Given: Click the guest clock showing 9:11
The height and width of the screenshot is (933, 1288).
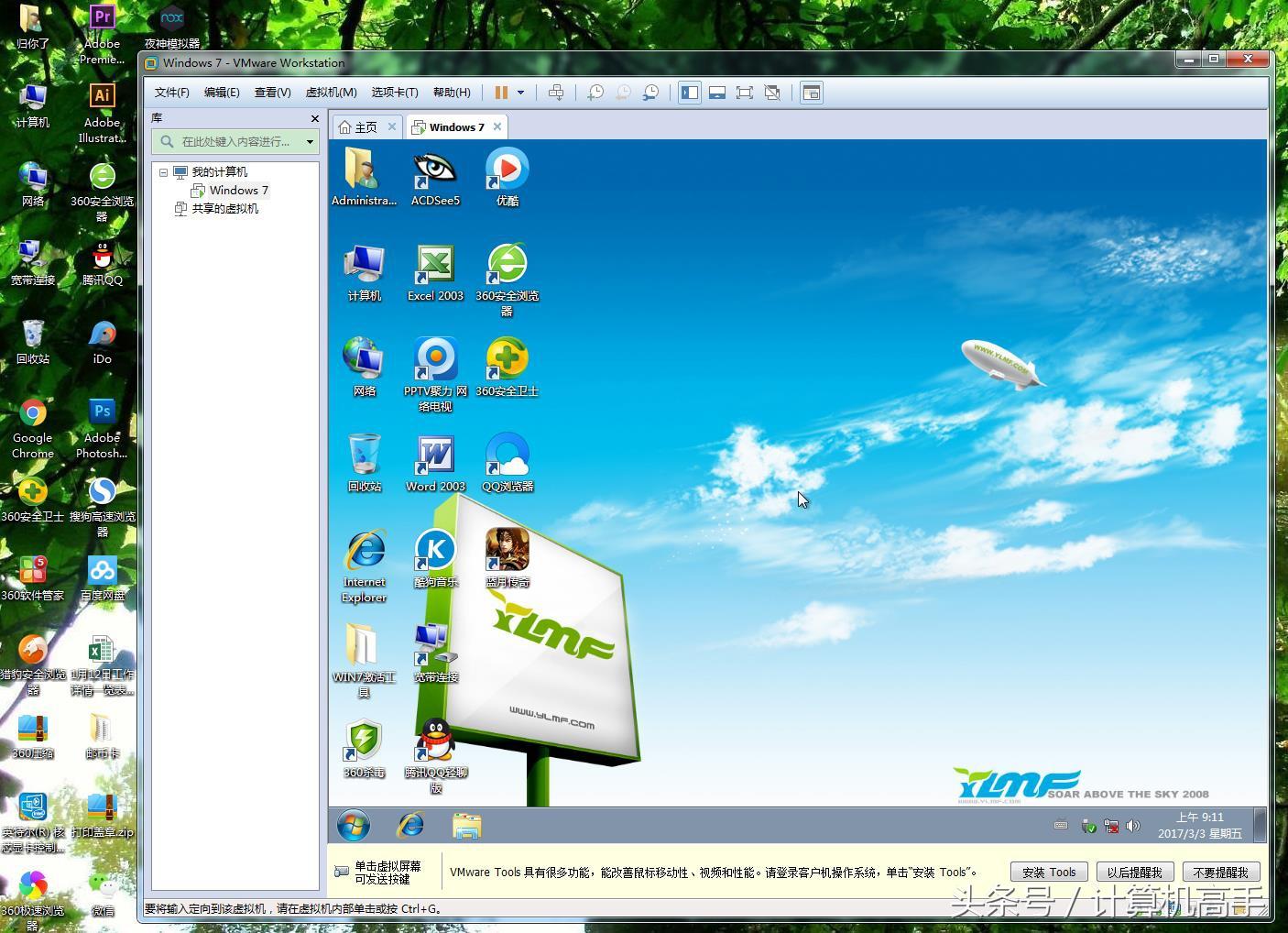Looking at the screenshot, I should point(1199,826).
